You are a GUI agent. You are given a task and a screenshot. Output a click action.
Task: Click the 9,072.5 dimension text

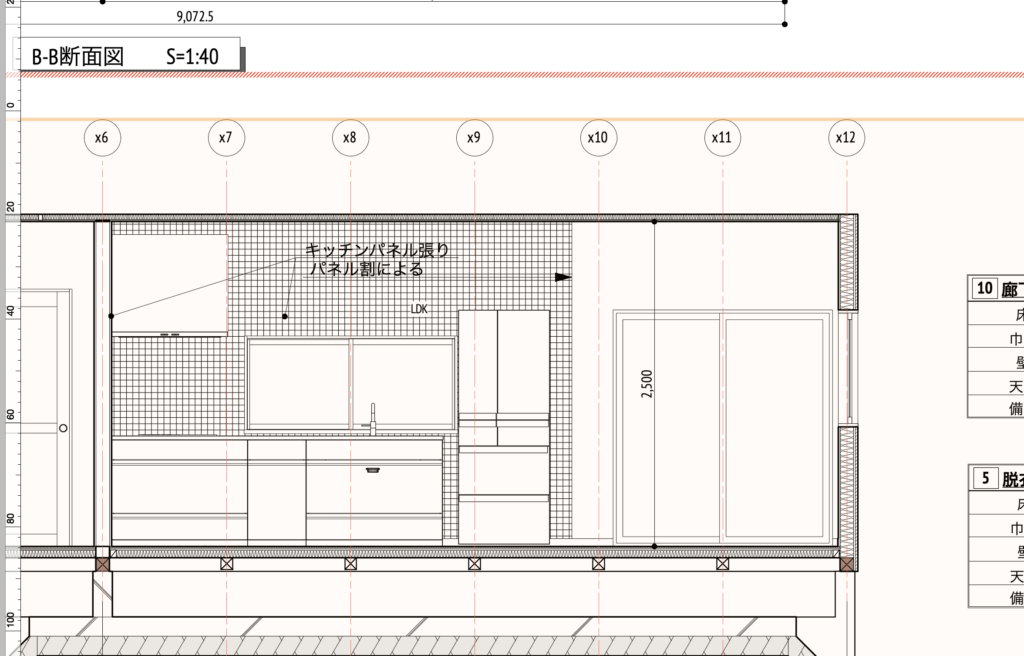pos(198,17)
